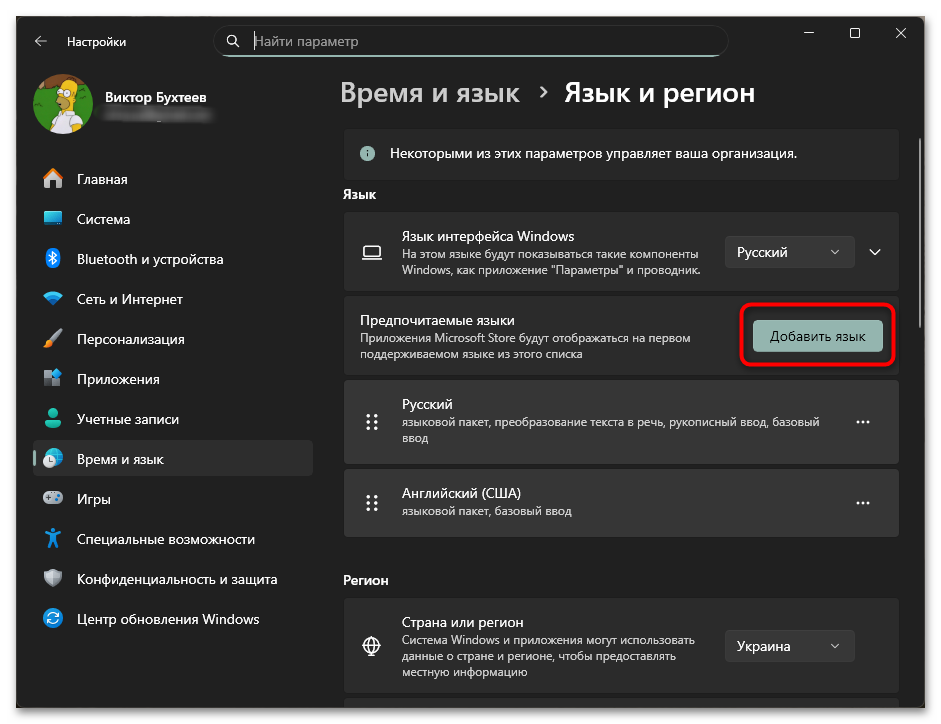Viewport: 941px width, 724px height.
Task: Open Сеть и Интернет section
Action: 173,299
